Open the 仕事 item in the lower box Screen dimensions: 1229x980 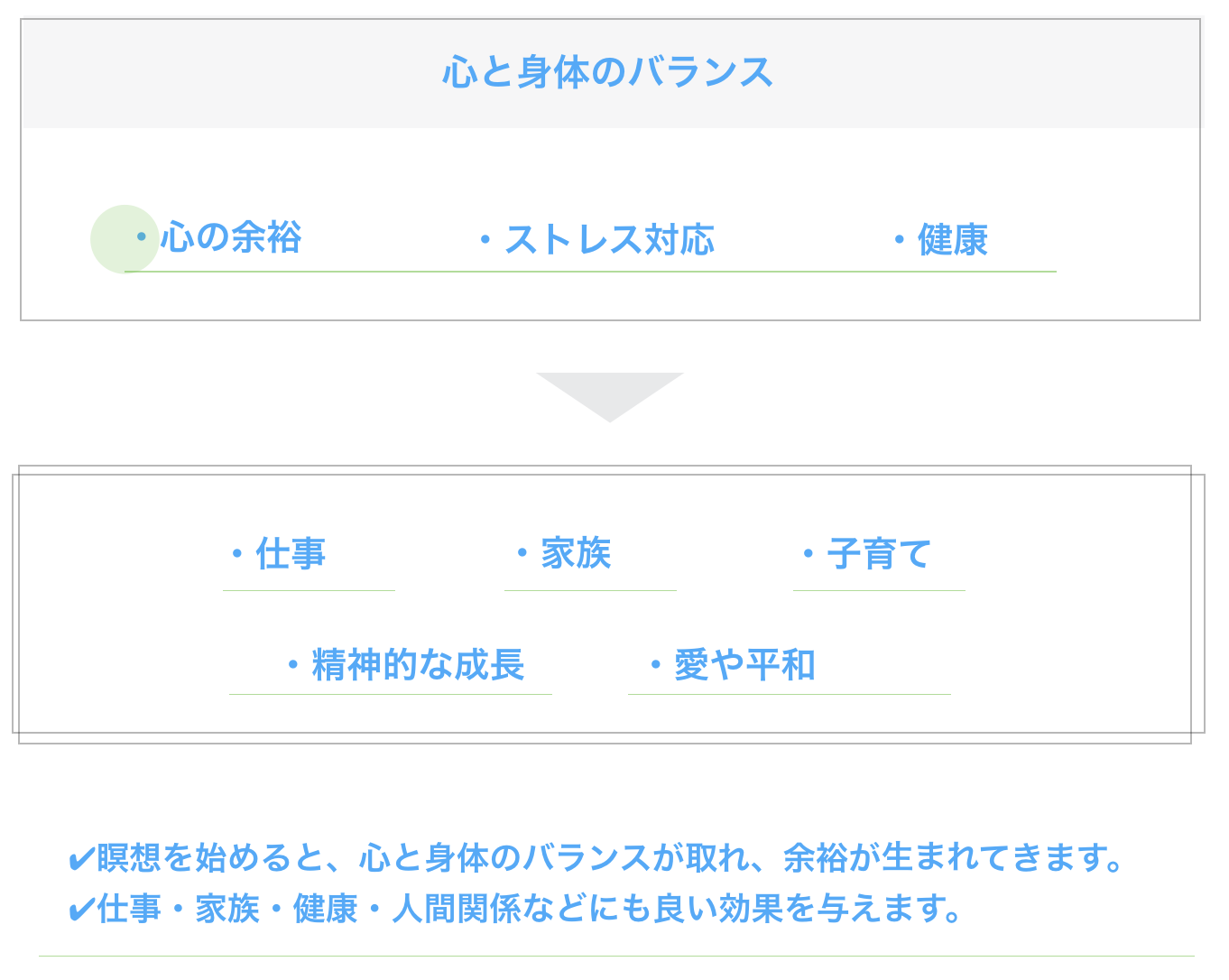pos(291,554)
